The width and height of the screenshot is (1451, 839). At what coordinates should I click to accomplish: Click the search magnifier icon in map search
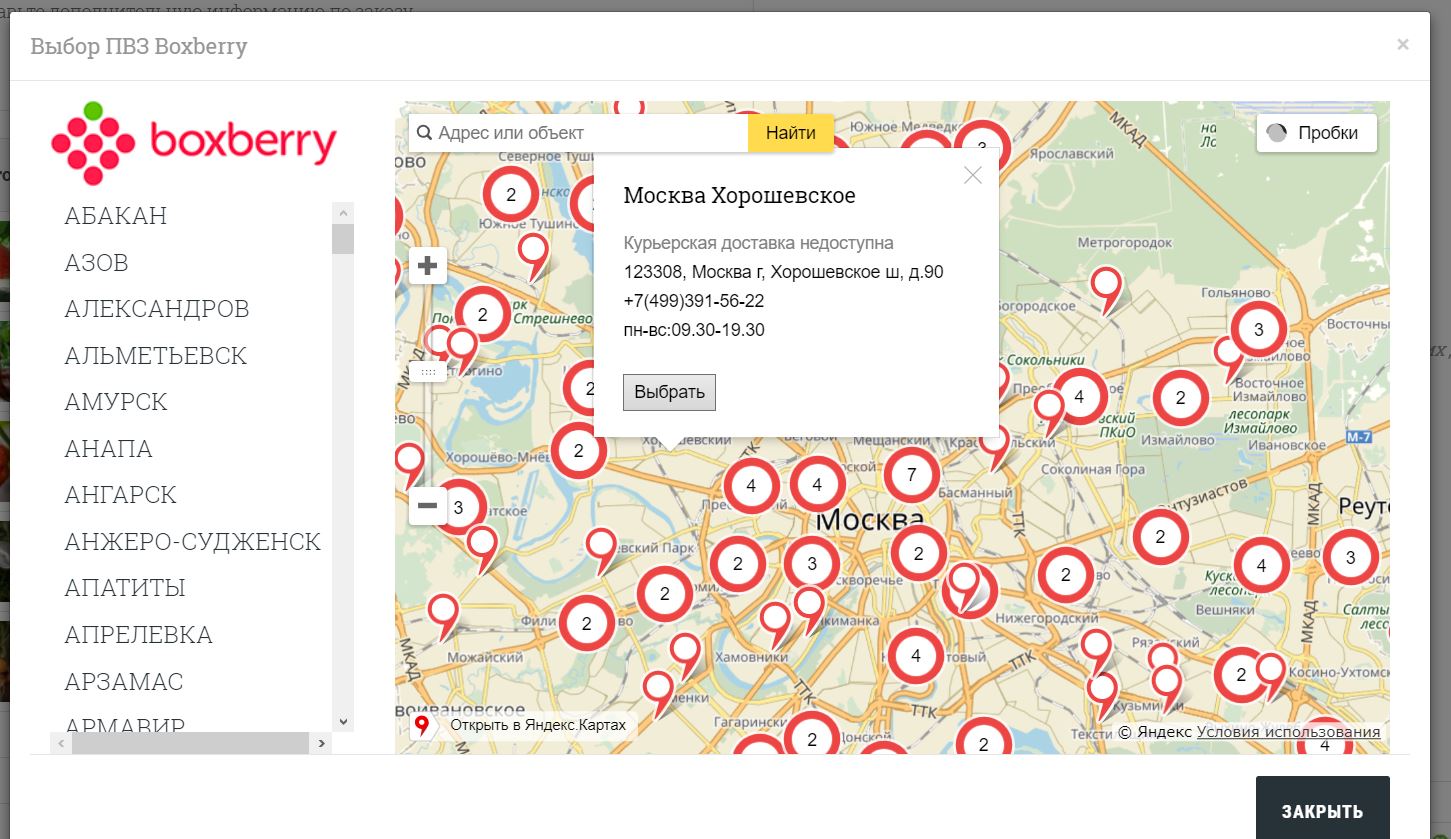(424, 133)
